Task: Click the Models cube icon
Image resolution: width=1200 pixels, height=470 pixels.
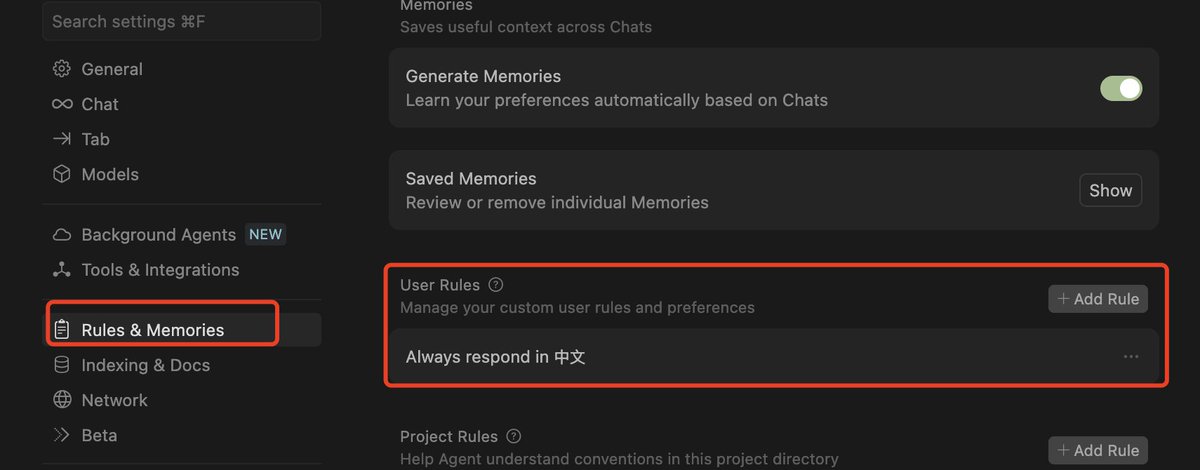Action: coord(62,174)
